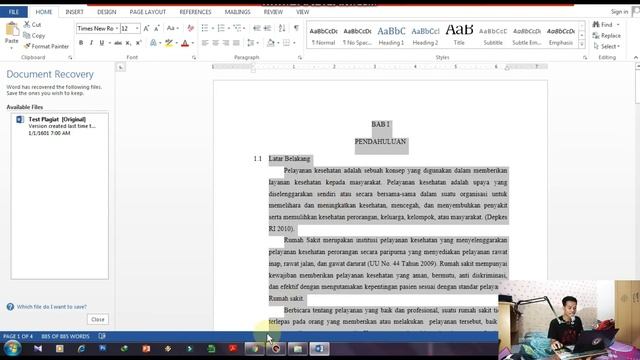Screen dimensions: 640x360
Task: Click the PAGE 1 OF 4 indicator
Action: tap(18, 336)
